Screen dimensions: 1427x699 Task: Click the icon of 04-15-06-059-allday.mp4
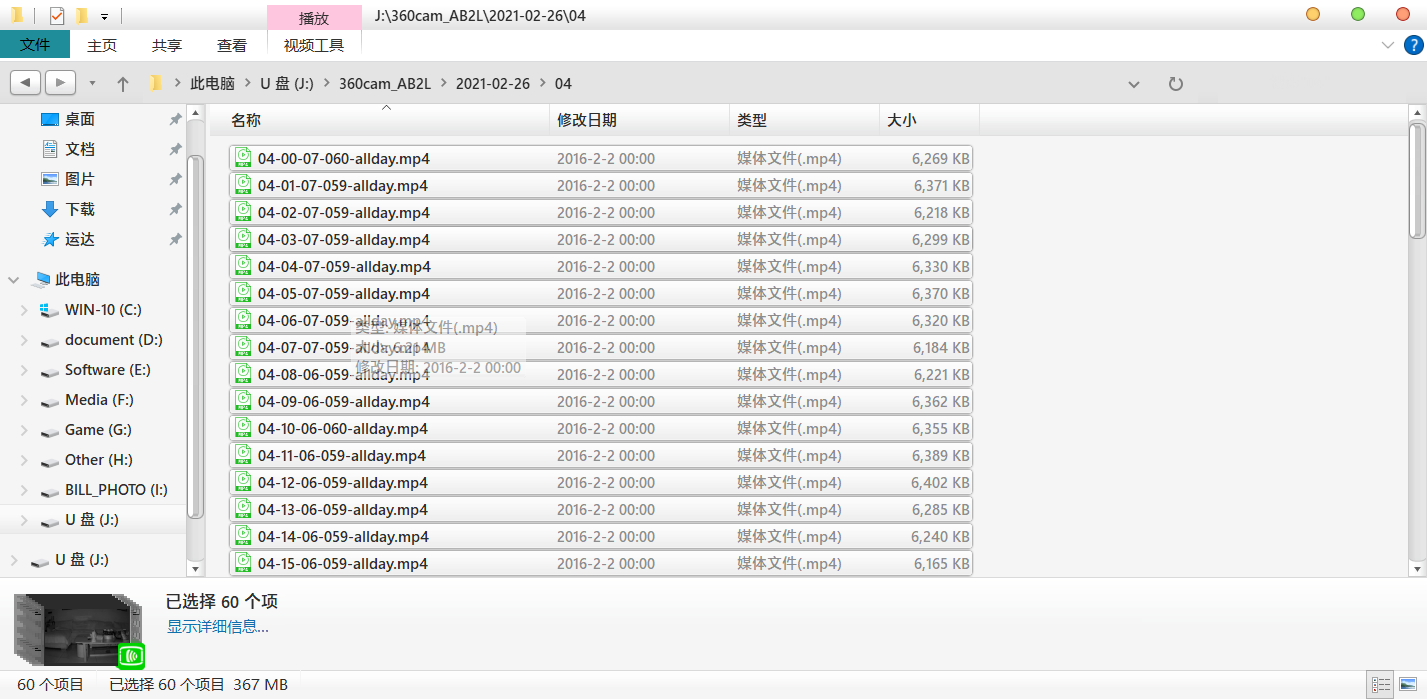pos(243,563)
